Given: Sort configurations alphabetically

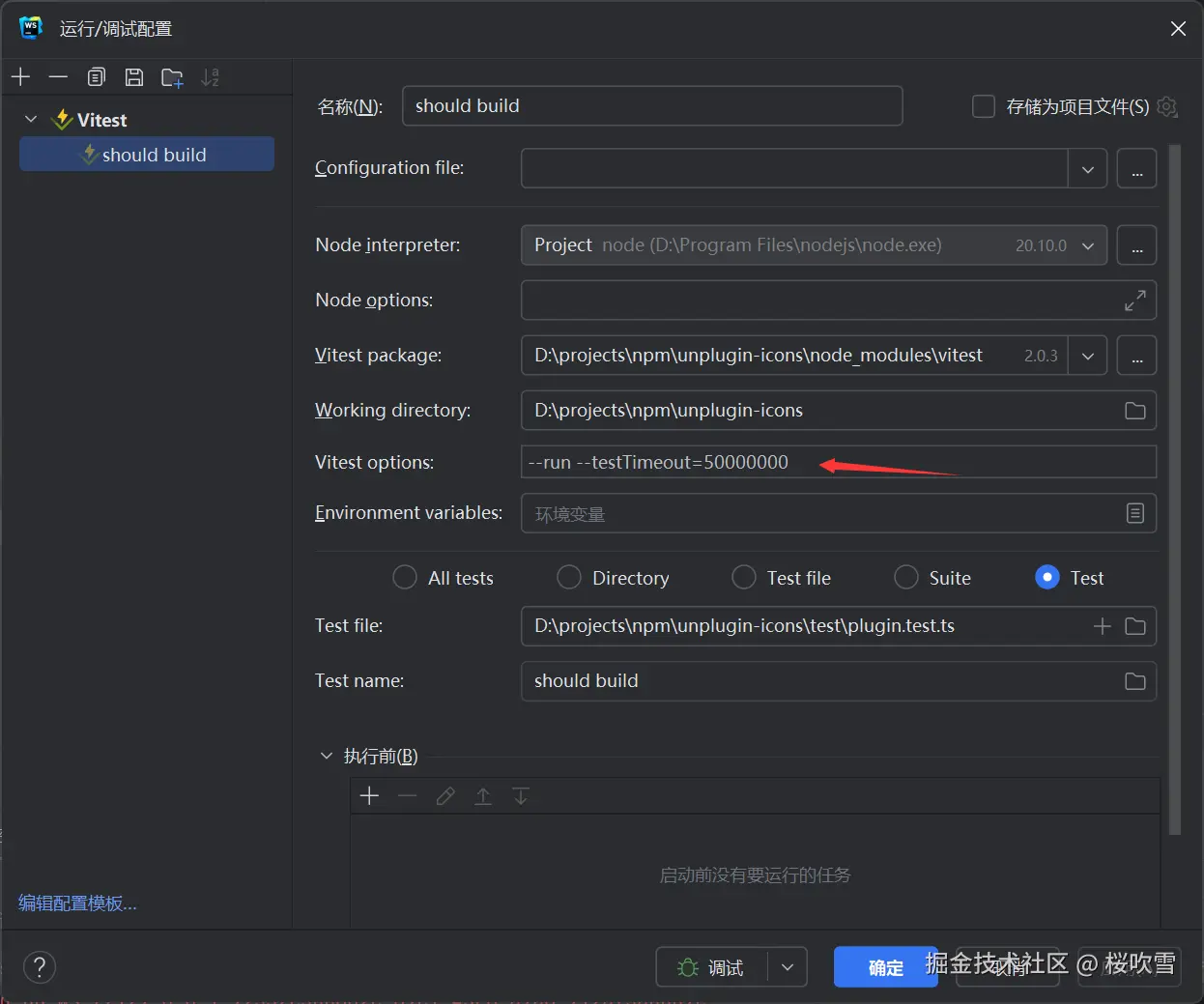Looking at the screenshot, I should click(210, 77).
